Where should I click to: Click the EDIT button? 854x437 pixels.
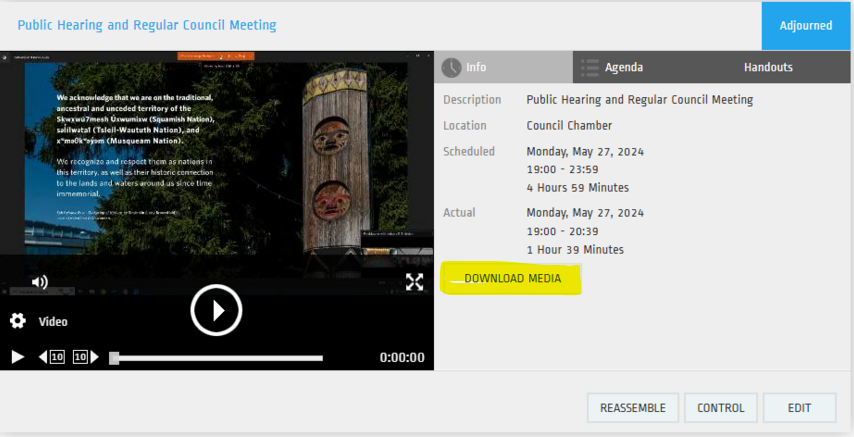click(800, 408)
